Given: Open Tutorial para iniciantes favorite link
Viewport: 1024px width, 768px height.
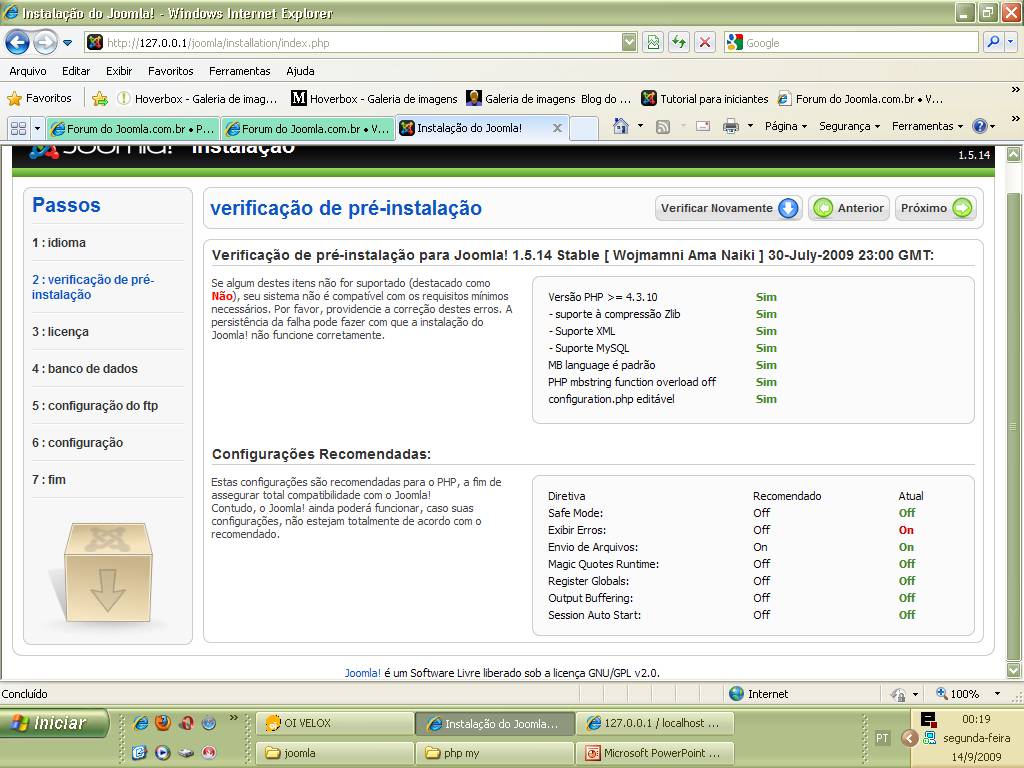Looking at the screenshot, I should click(x=705, y=99).
